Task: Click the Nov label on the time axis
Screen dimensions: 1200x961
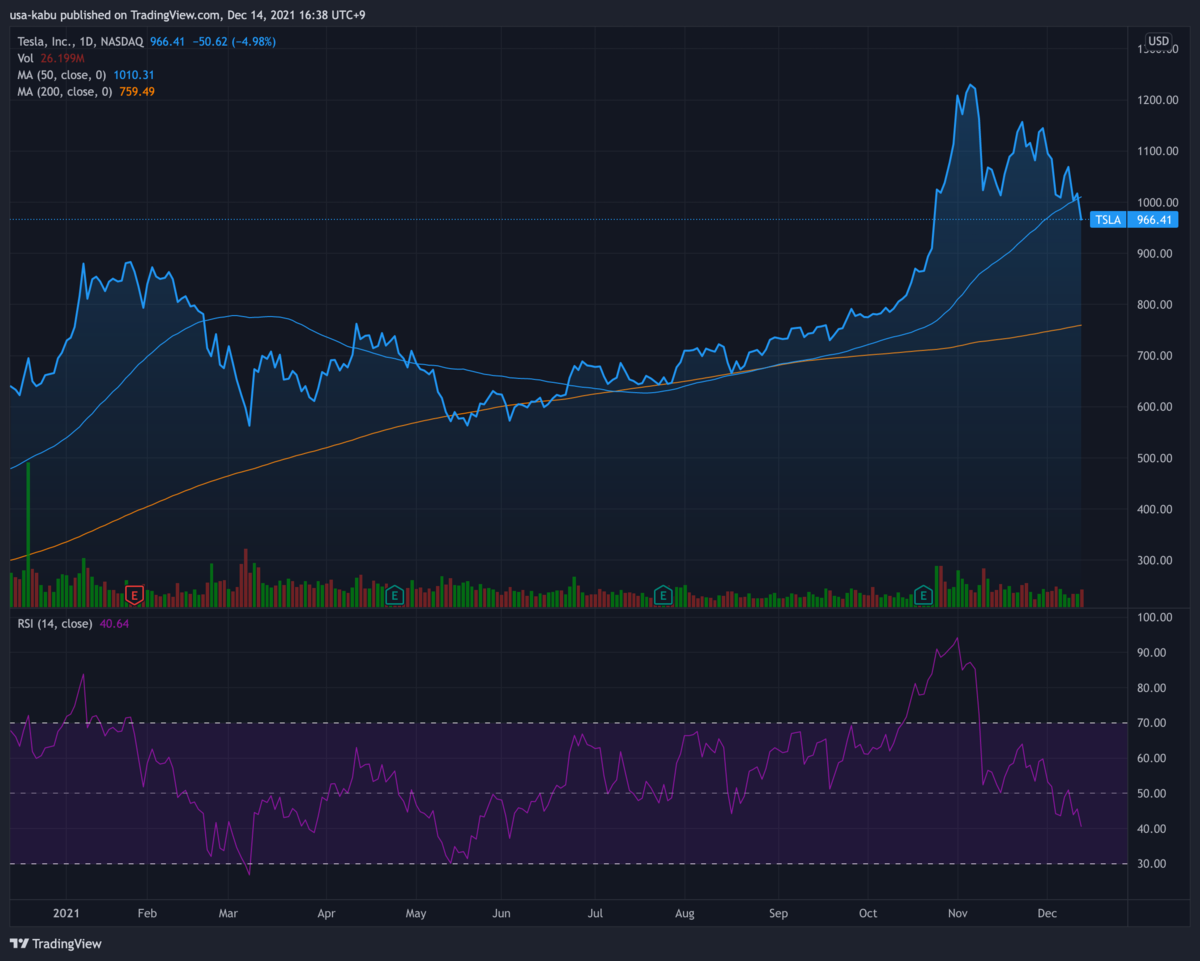Action: pos(958,914)
